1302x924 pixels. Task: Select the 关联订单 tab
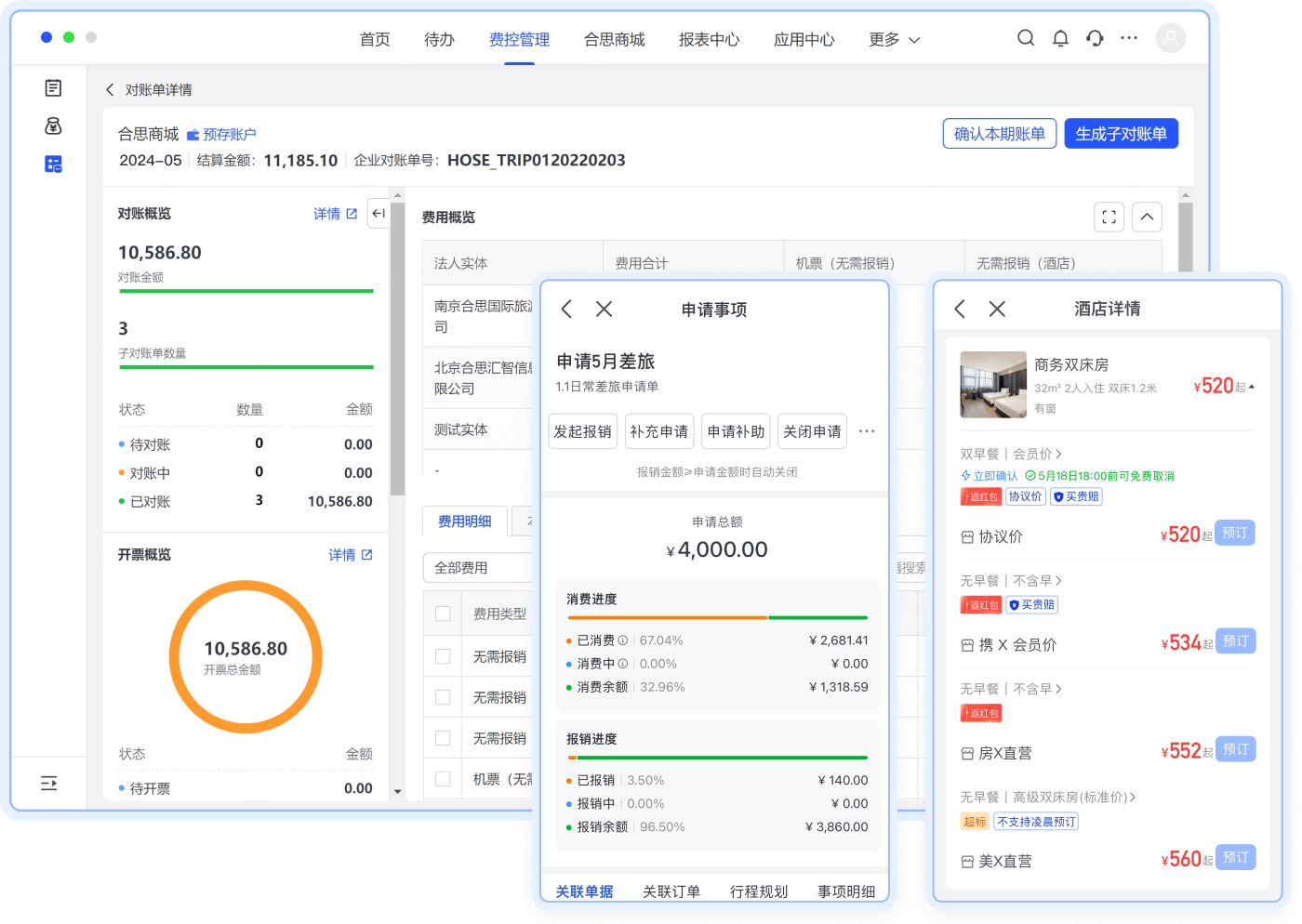[x=671, y=891]
